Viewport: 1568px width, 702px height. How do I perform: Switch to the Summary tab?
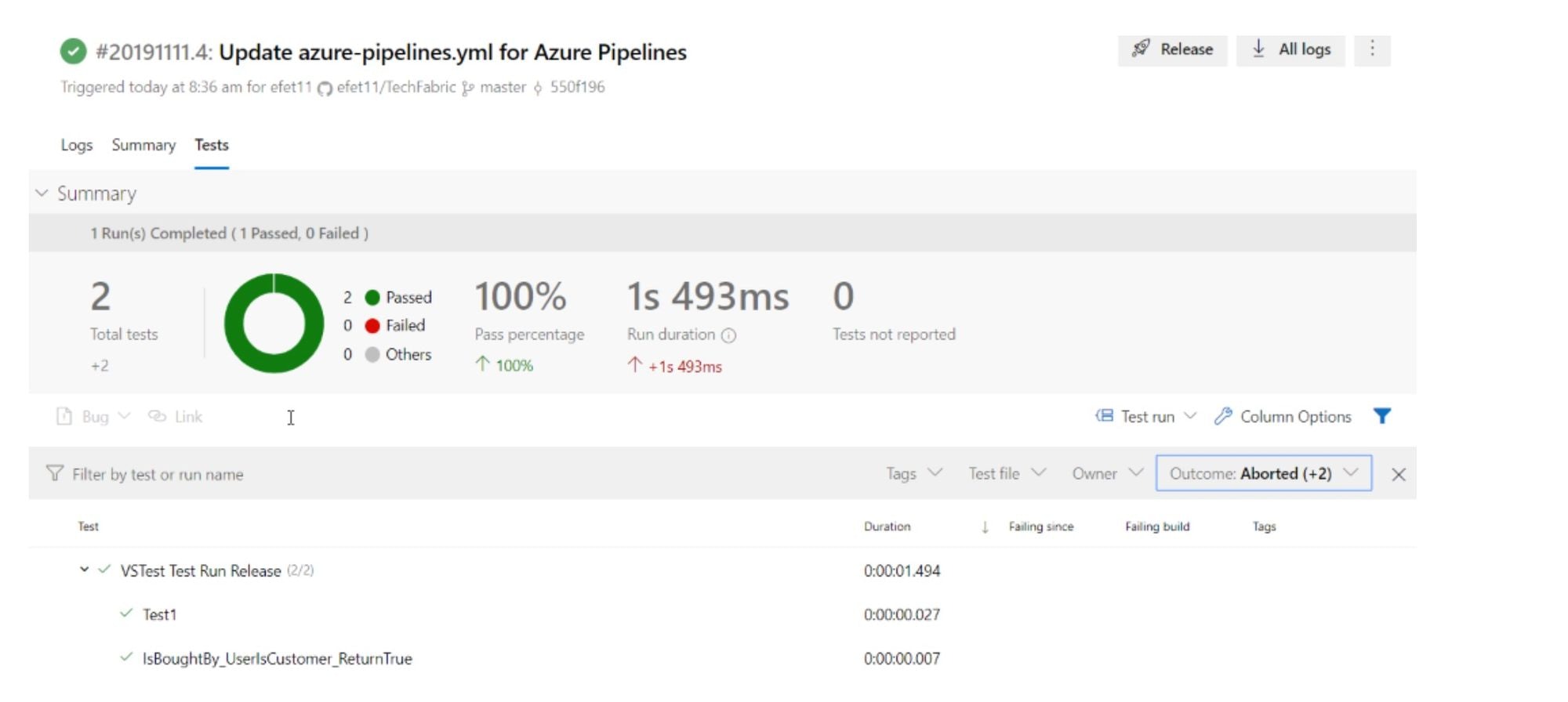click(143, 146)
